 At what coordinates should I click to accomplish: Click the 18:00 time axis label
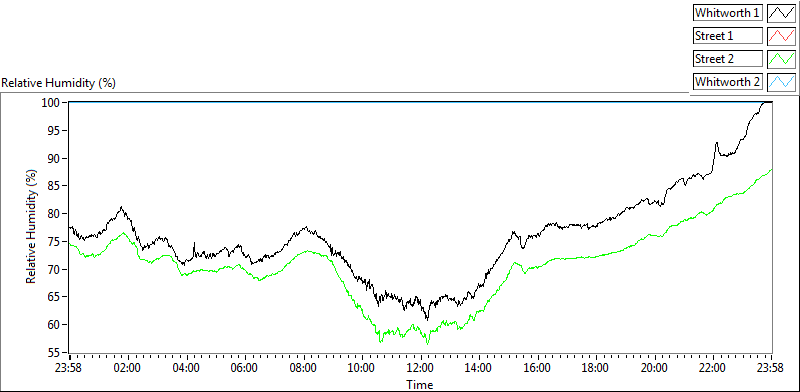coord(596,367)
